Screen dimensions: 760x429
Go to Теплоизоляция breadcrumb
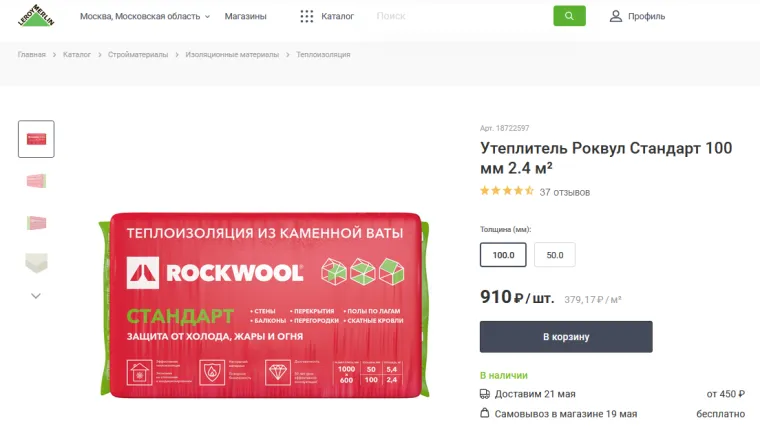pos(323,55)
